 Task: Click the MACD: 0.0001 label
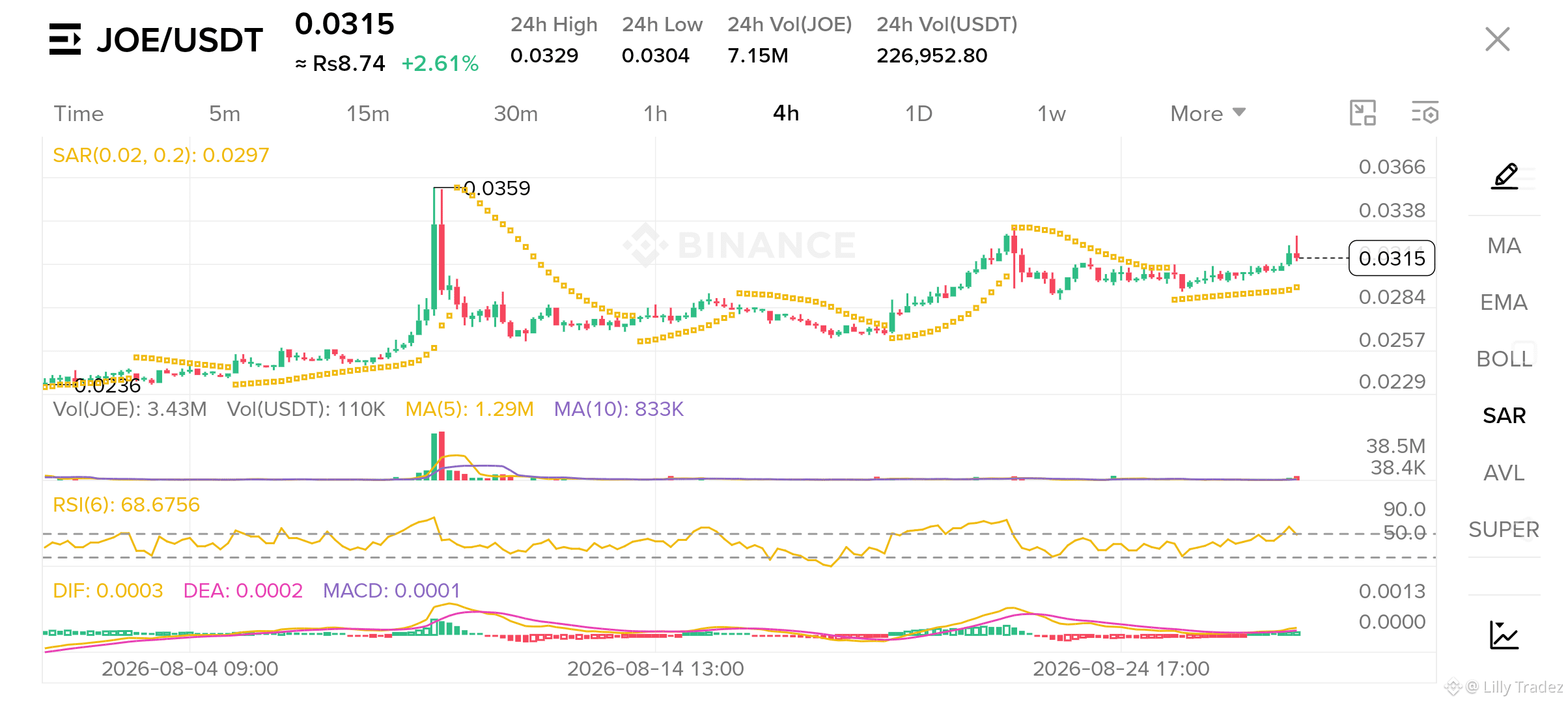(392, 590)
